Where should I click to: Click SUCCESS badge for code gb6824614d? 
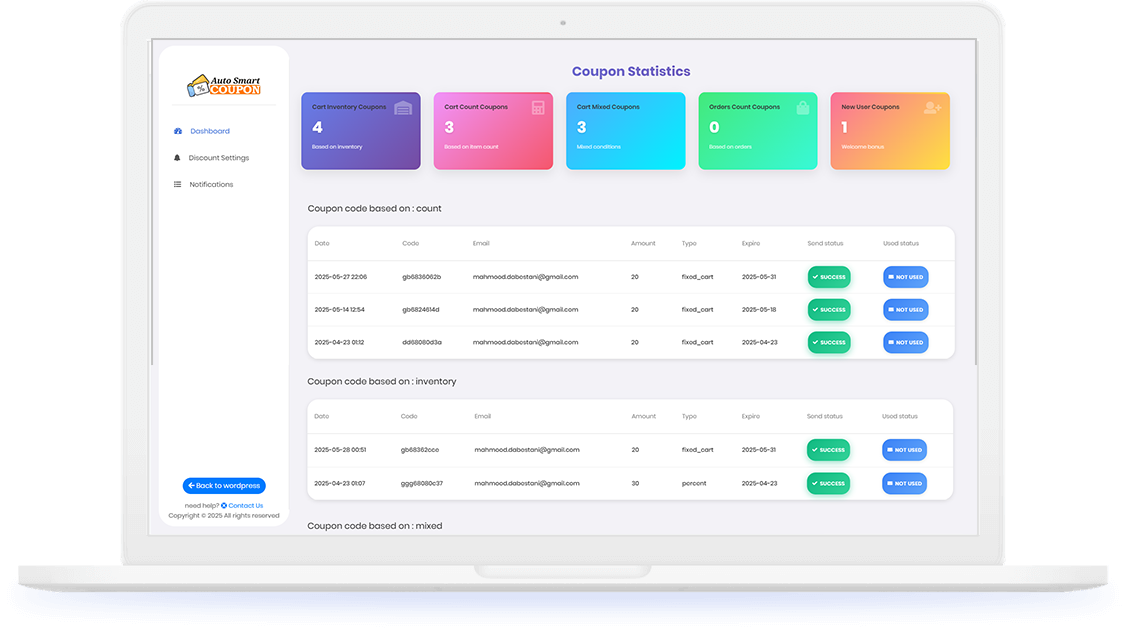(829, 310)
